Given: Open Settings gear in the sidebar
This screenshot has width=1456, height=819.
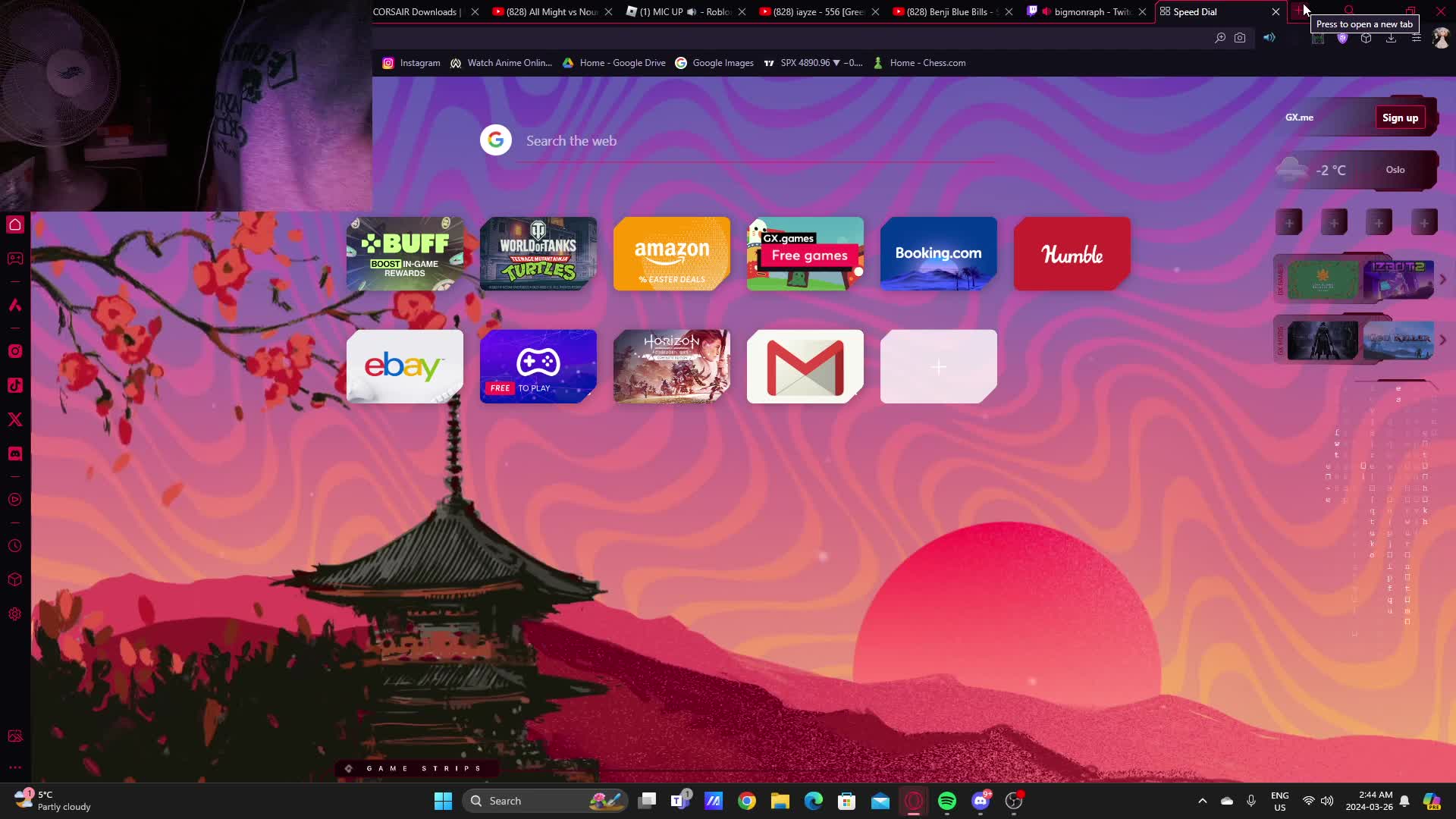Looking at the screenshot, I should [x=15, y=613].
